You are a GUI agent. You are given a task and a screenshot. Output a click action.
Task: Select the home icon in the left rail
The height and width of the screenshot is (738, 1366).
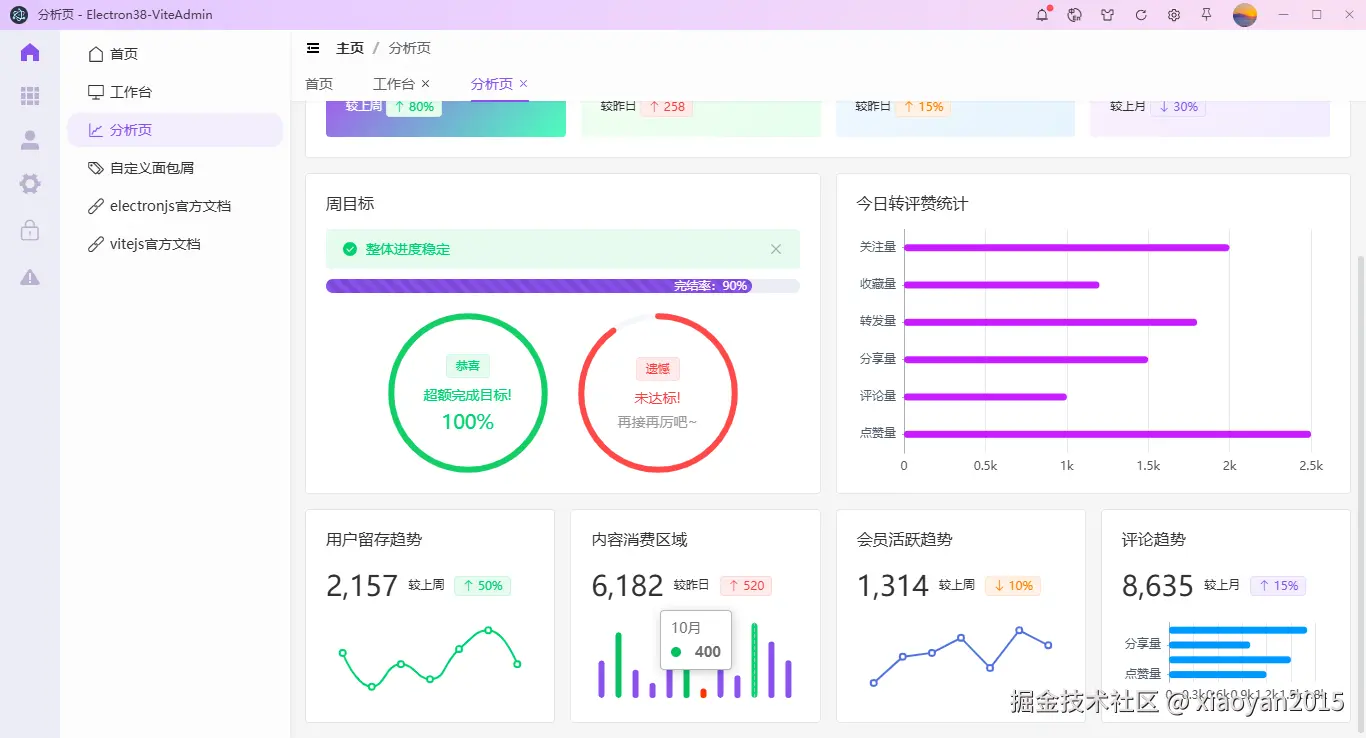point(29,52)
